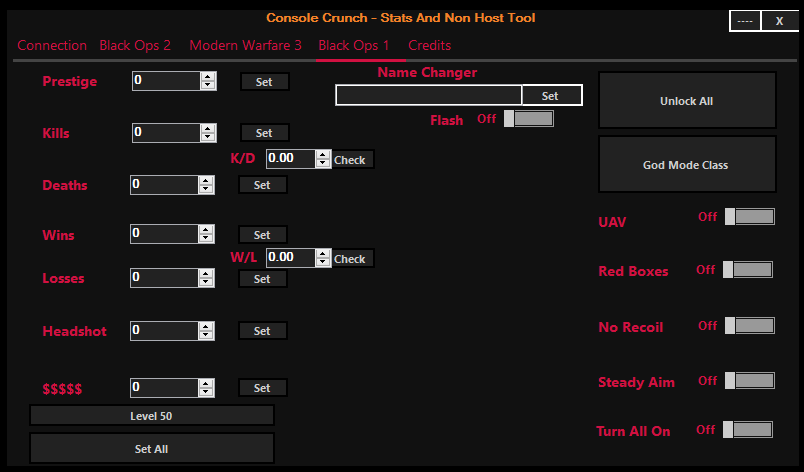This screenshot has width=804, height=472.
Task: Click the Unlock All button
Action: tap(687, 100)
